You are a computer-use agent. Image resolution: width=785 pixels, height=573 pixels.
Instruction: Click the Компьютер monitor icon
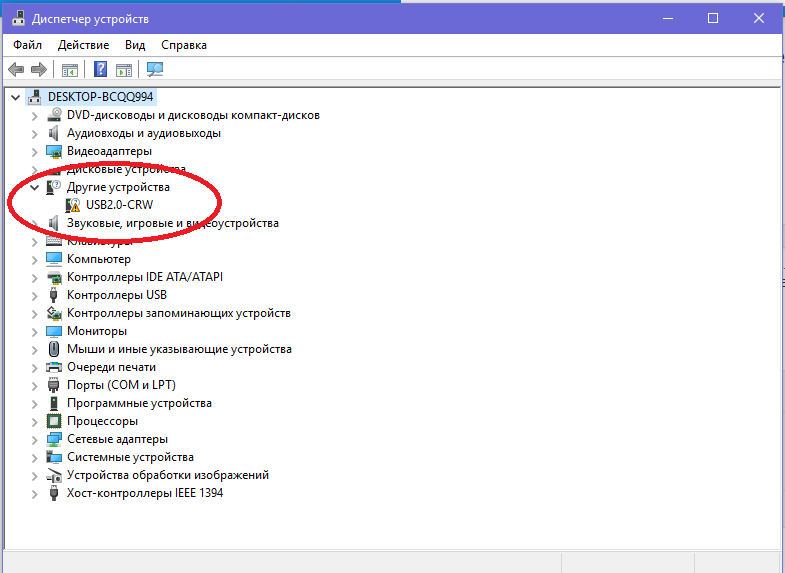[x=54, y=259]
